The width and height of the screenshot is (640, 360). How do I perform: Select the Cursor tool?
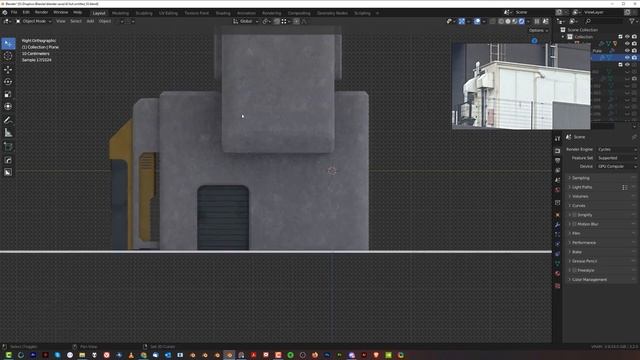pos(8,56)
